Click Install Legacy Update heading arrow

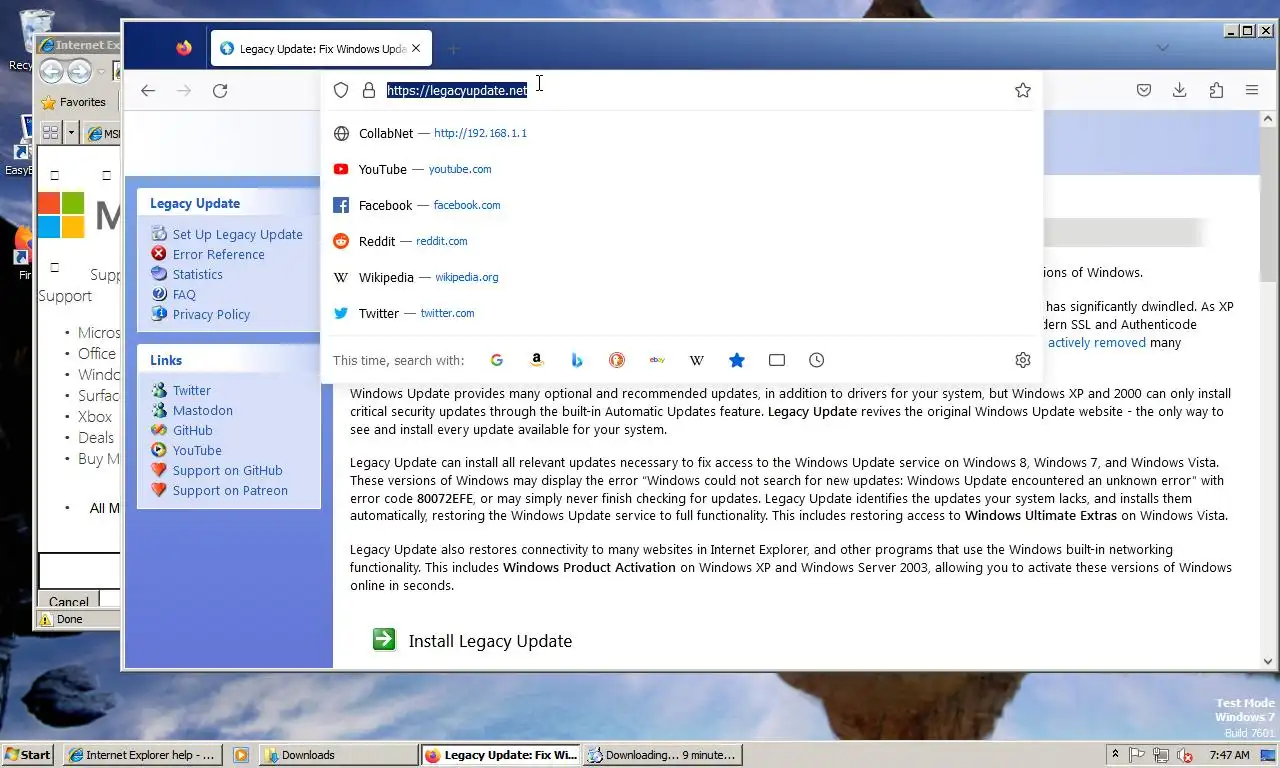point(384,639)
